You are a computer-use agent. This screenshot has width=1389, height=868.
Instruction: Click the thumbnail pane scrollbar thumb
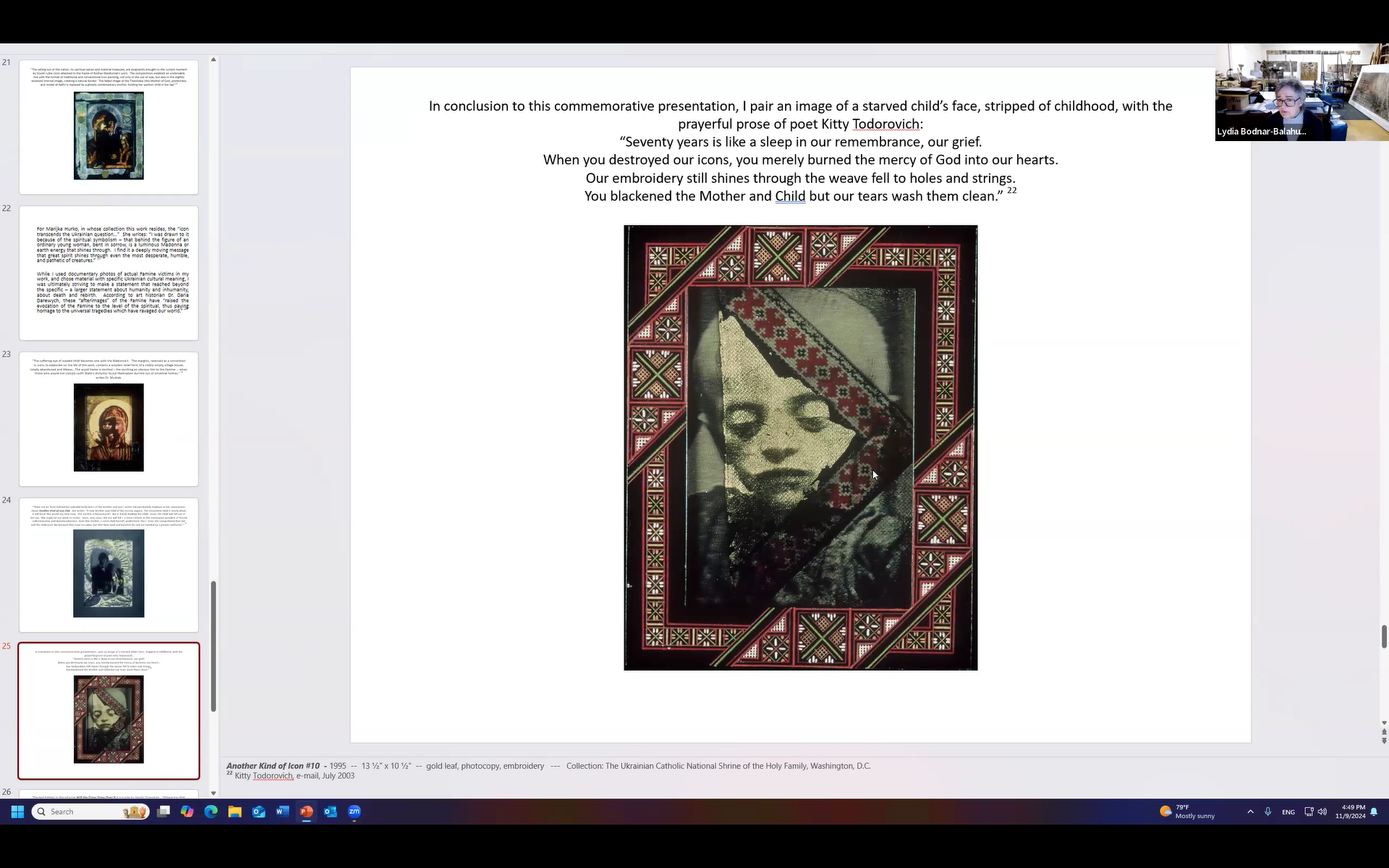point(213,646)
